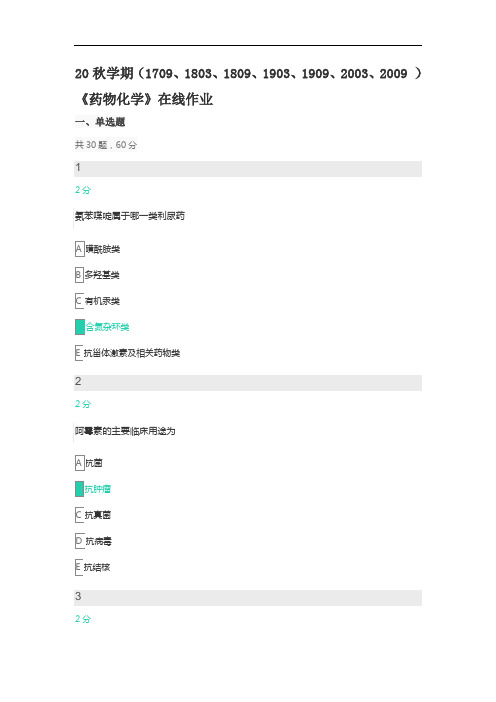
Task: Select option C 抗真菌 in question 2
Action: 93,515
